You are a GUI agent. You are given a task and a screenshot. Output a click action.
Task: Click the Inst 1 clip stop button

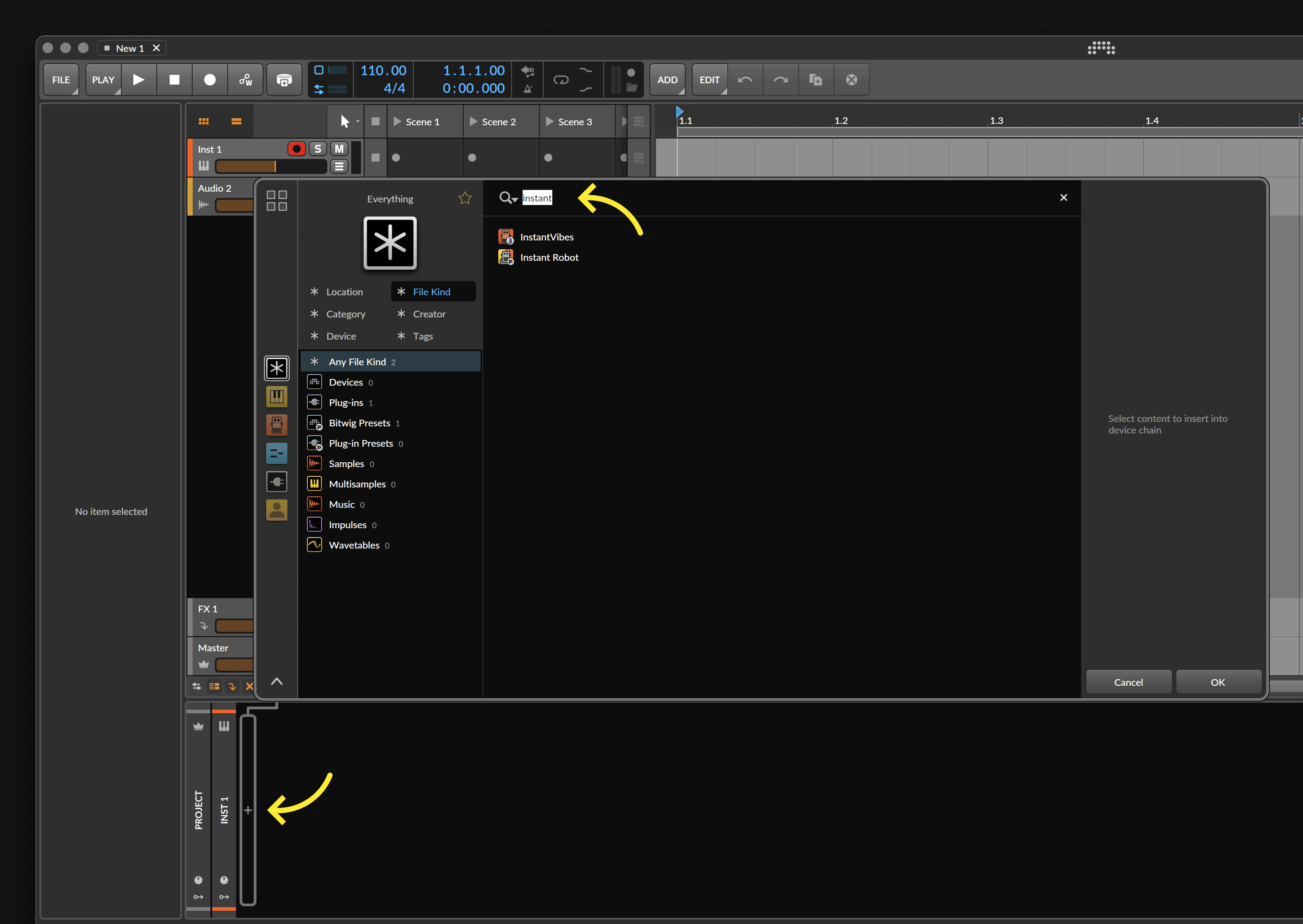pos(376,158)
